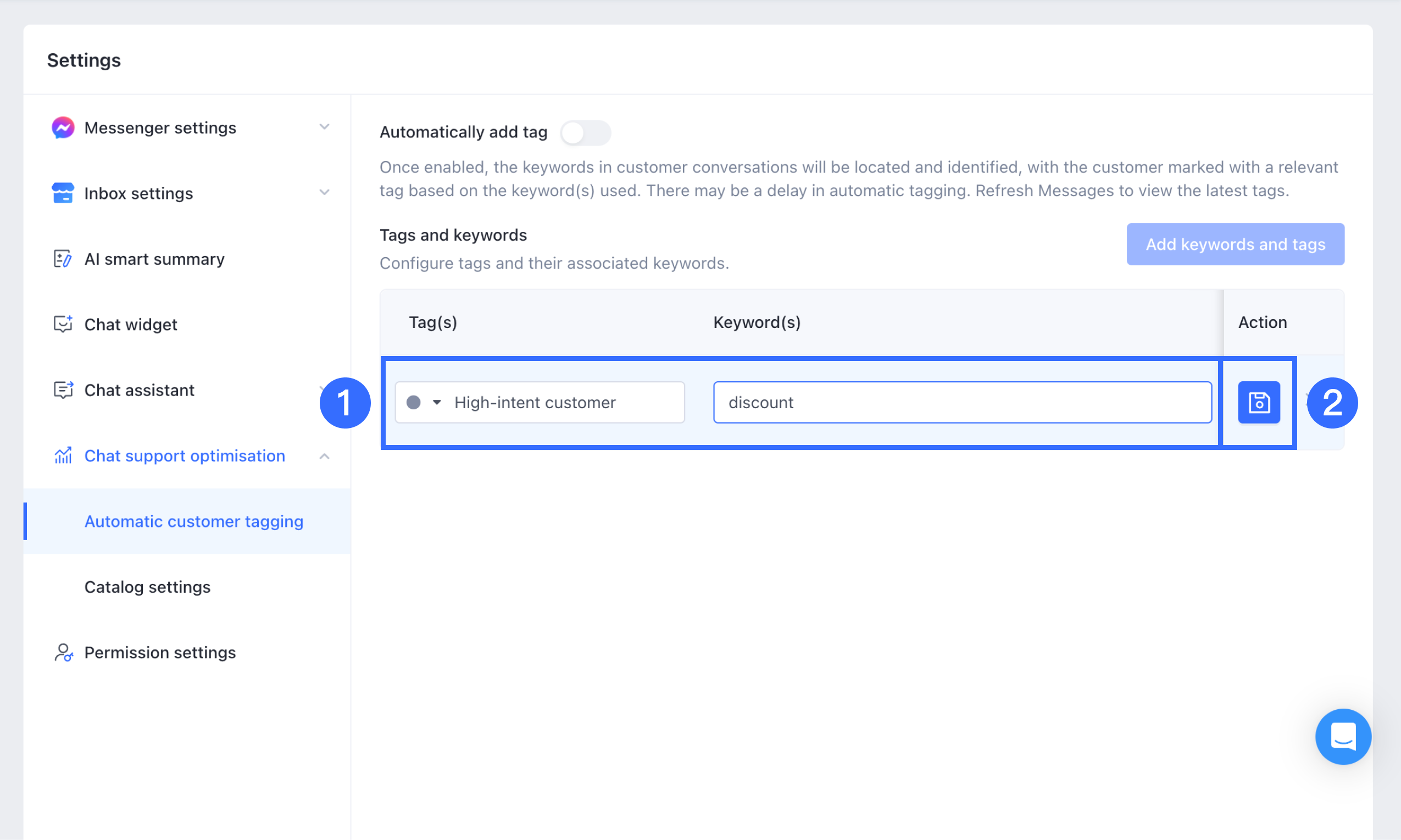Expand the Messenger settings chevron
Image resolution: width=1401 pixels, height=840 pixels.
tap(324, 127)
